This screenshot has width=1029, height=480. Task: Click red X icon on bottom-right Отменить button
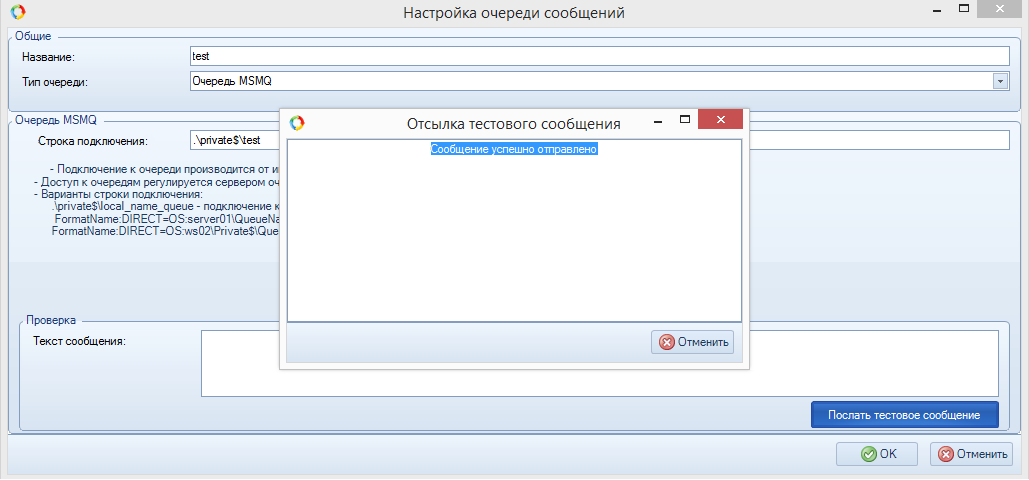(x=945, y=454)
